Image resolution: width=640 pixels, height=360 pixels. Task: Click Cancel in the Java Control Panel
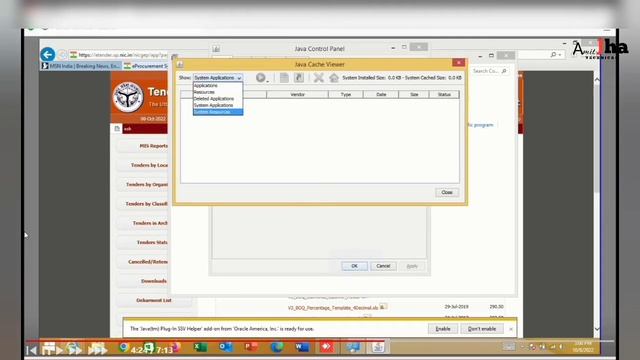coord(383,266)
